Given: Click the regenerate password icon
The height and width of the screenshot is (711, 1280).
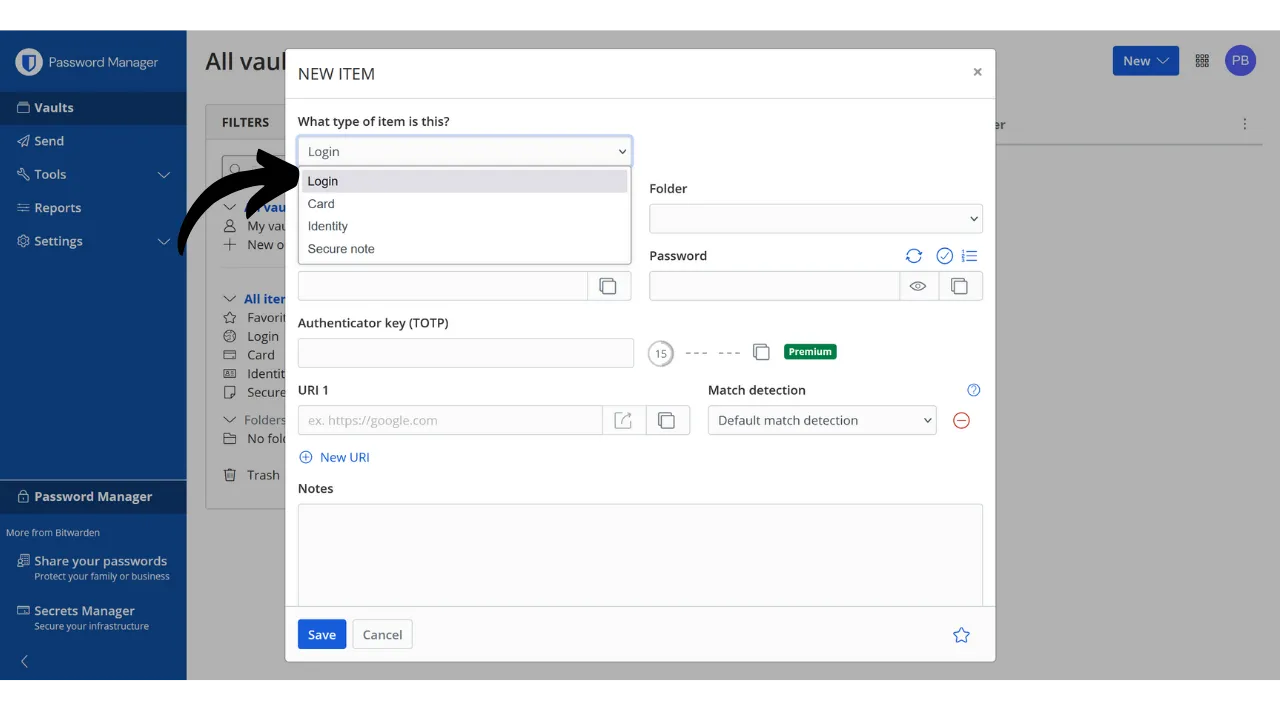Looking at the screenshot, I should pos(914,256).
